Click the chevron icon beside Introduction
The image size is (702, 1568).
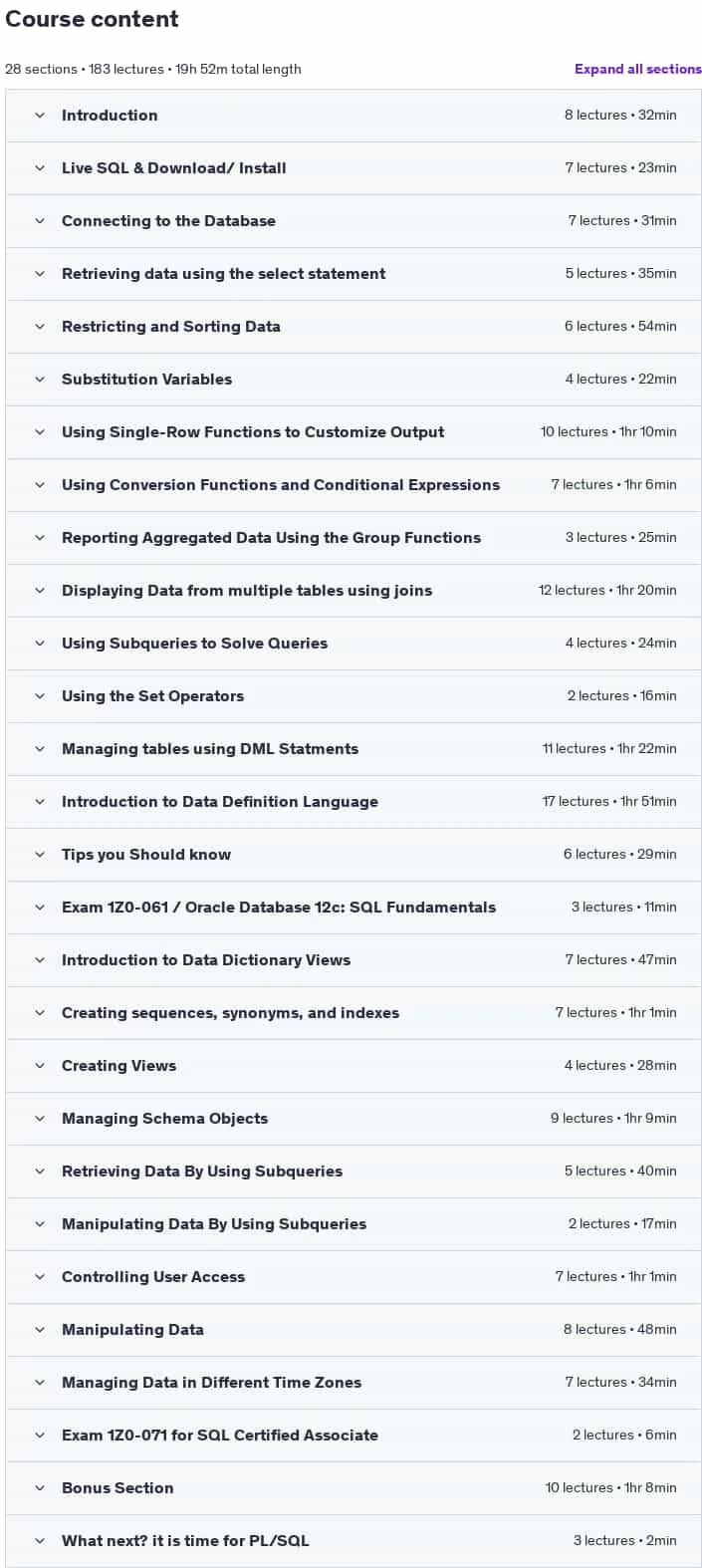click(40, 116)
